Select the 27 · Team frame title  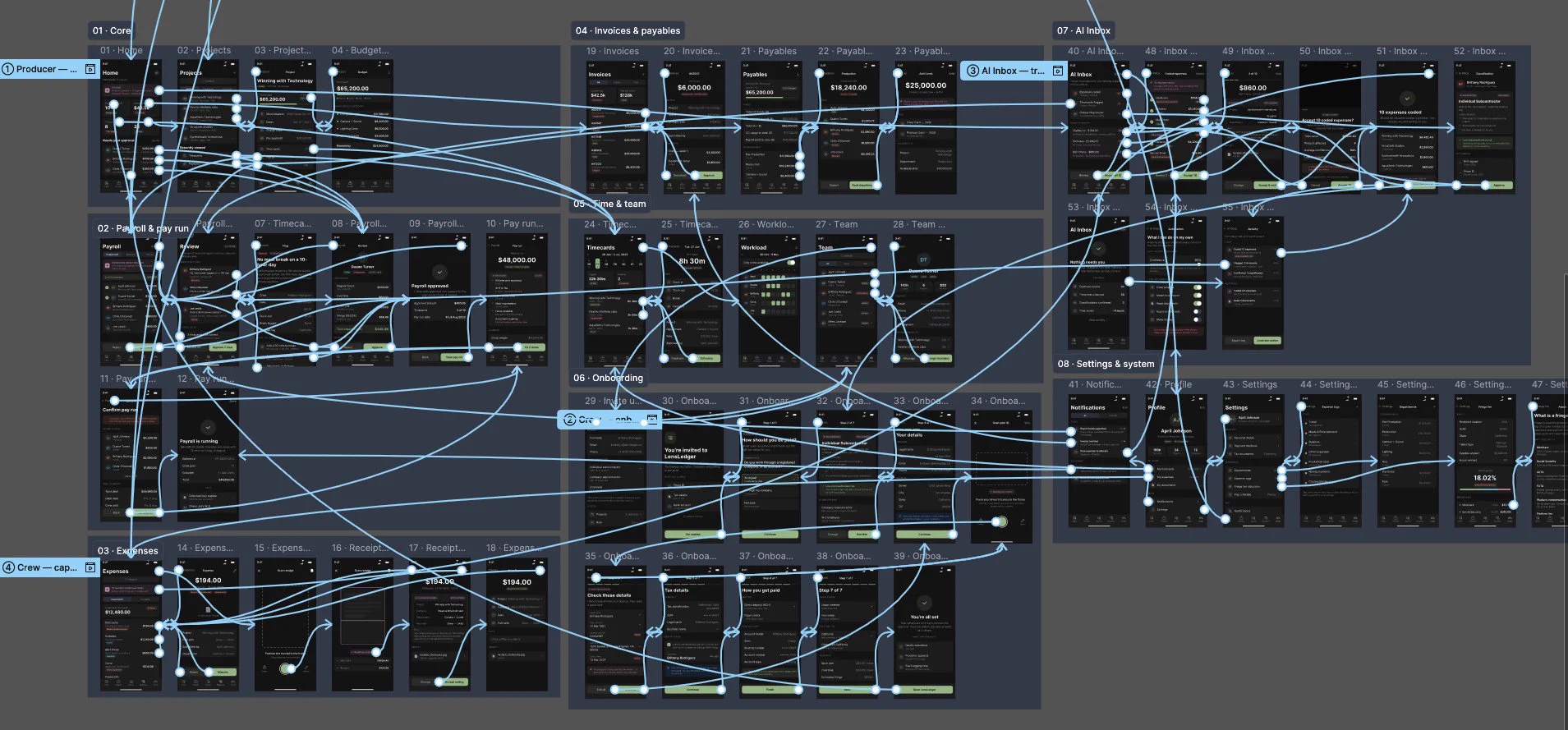click(837, 224)
